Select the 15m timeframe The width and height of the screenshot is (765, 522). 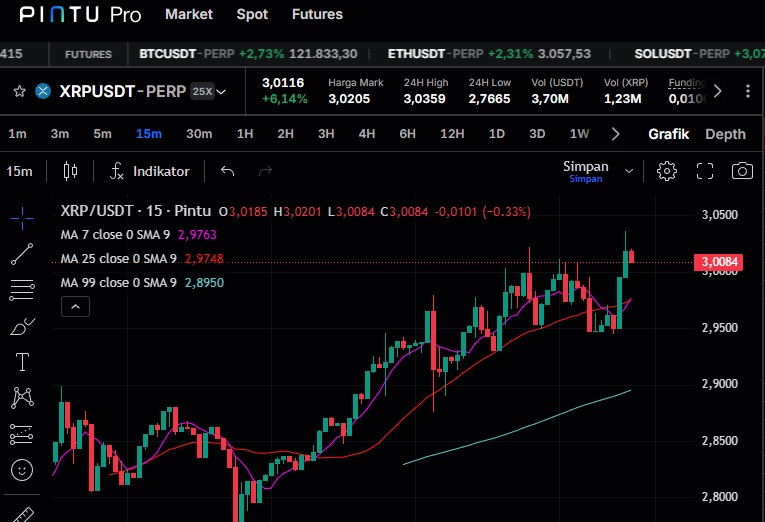(x=149, y=134)
